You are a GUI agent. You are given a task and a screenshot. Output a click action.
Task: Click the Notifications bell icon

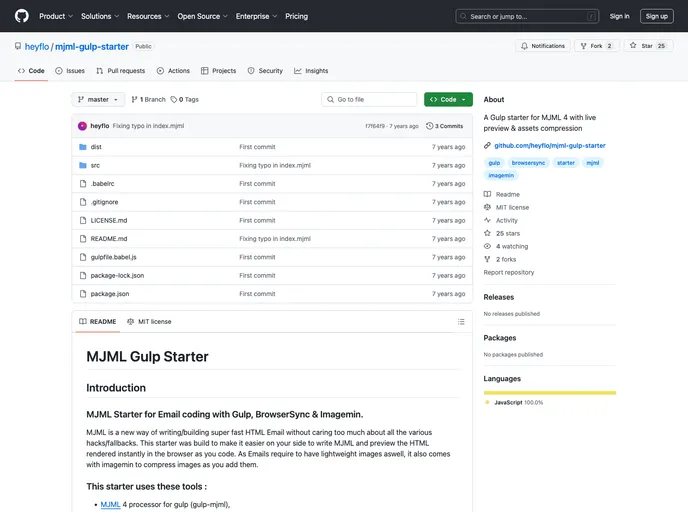[524, 46]
